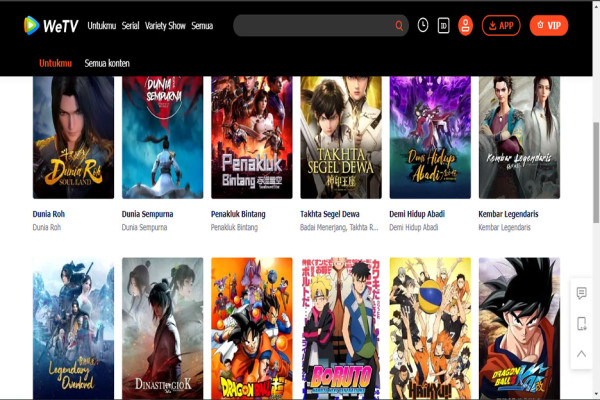Click the Kembar Legendaris bold title link
The width and height of the screenshot is (600, 400).
click(508, 214)
